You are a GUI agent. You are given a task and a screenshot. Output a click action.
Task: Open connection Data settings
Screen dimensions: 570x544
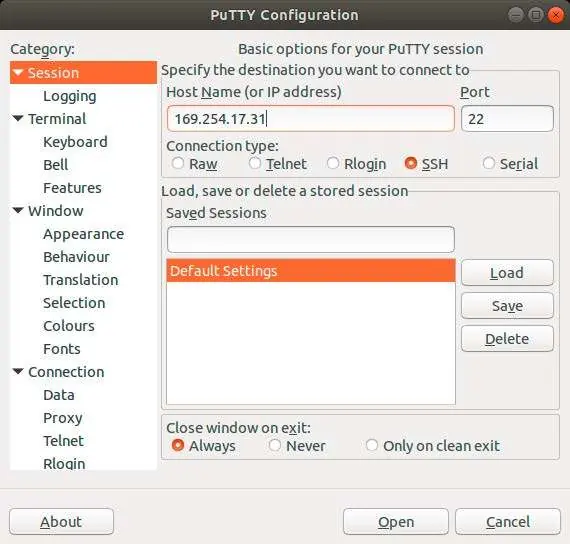pyautogui.click(x=59, y=395)
